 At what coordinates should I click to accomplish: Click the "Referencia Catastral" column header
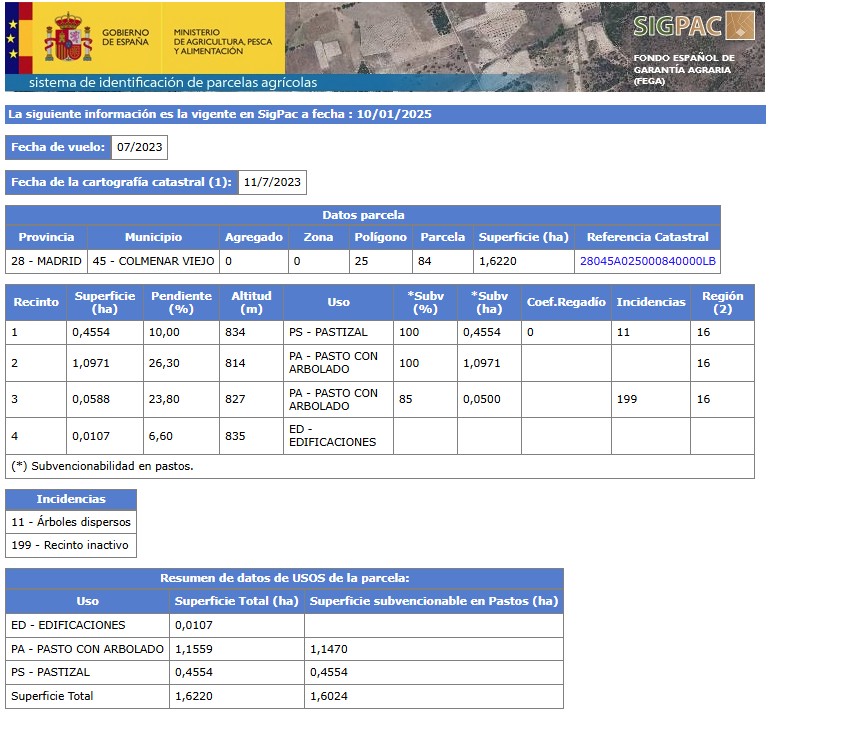647,237
